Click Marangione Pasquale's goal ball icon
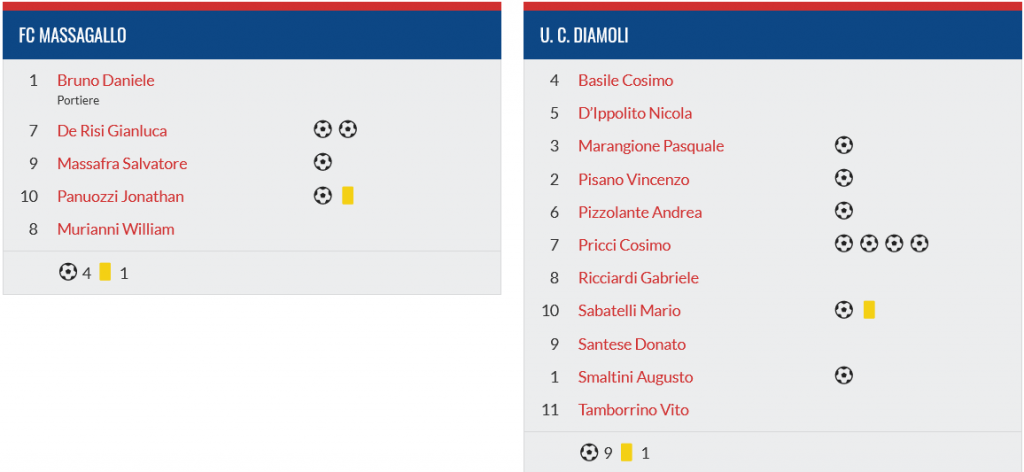Image resolution: width=1024 pixels, height=472 pixels. pyautogui.click(x=844, y=145)
